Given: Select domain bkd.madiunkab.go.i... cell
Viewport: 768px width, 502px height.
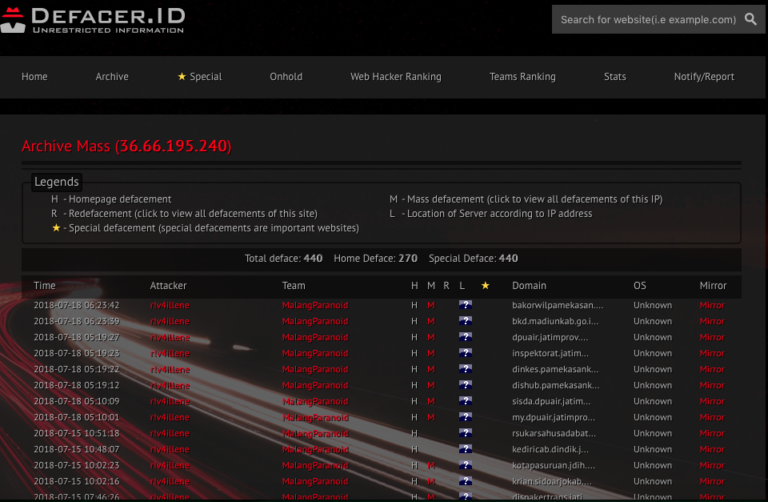Looking at the screenshot, I should tap(555, 321).
